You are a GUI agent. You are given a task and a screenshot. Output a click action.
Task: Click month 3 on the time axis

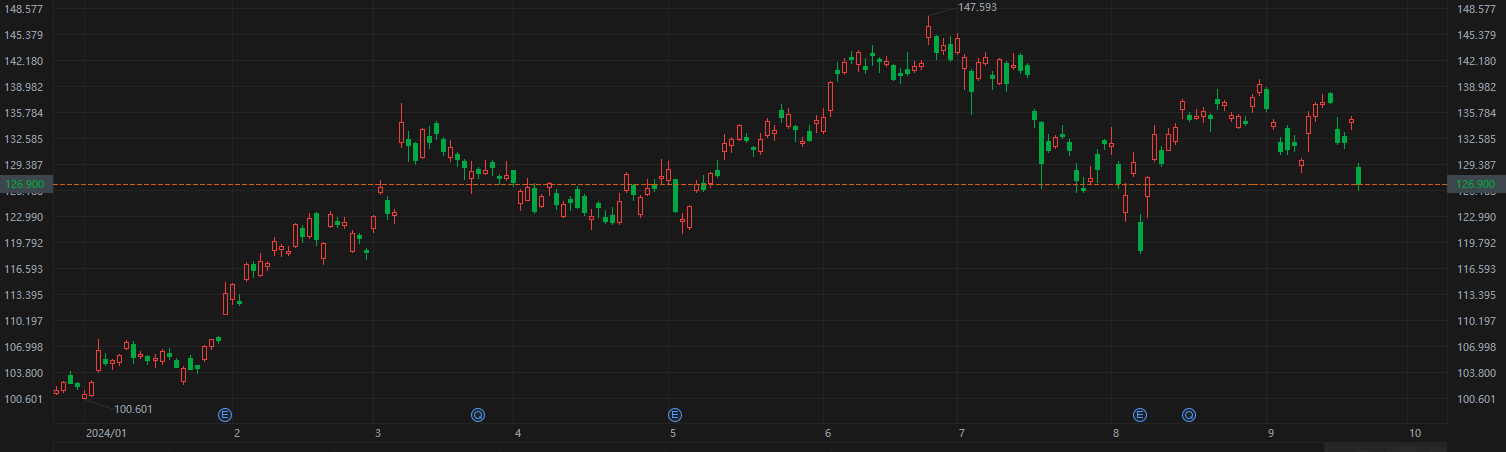click(x=378, y=433)
